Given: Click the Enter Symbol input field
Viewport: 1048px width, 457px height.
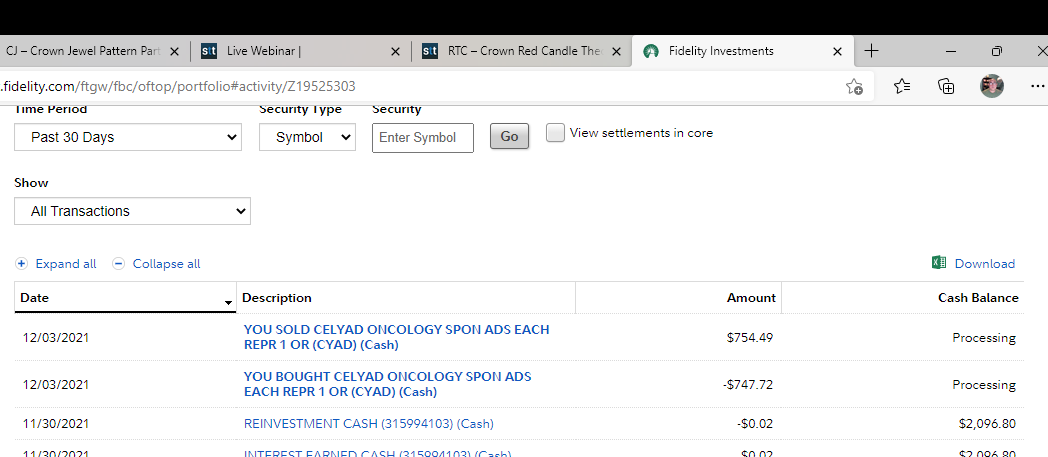Looking at the screenshot, I should (422, 137).
